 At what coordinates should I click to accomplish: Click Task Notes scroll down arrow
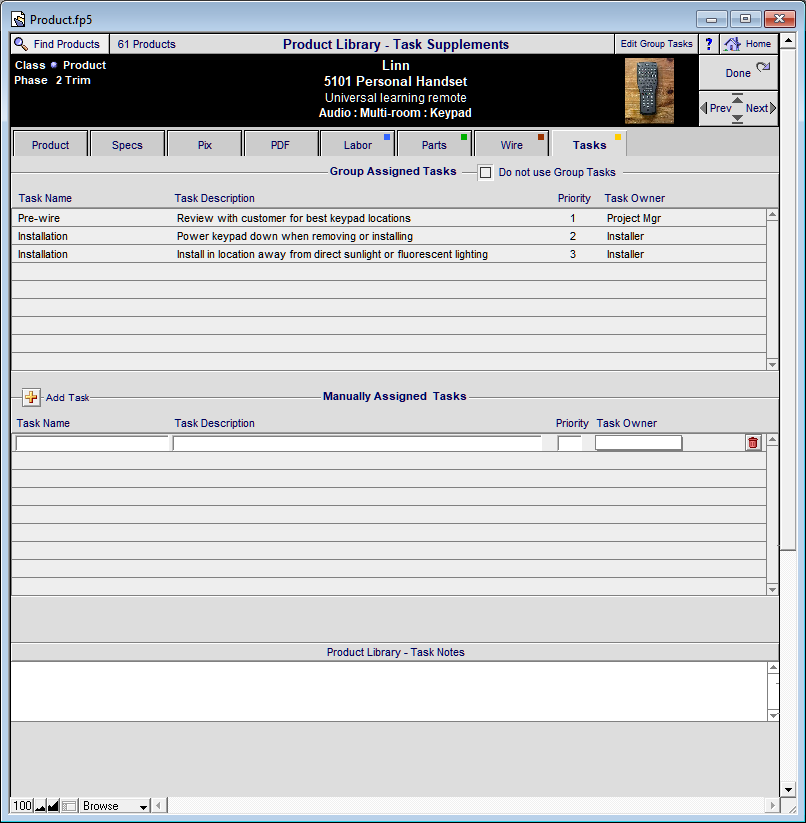coord(772,715)
